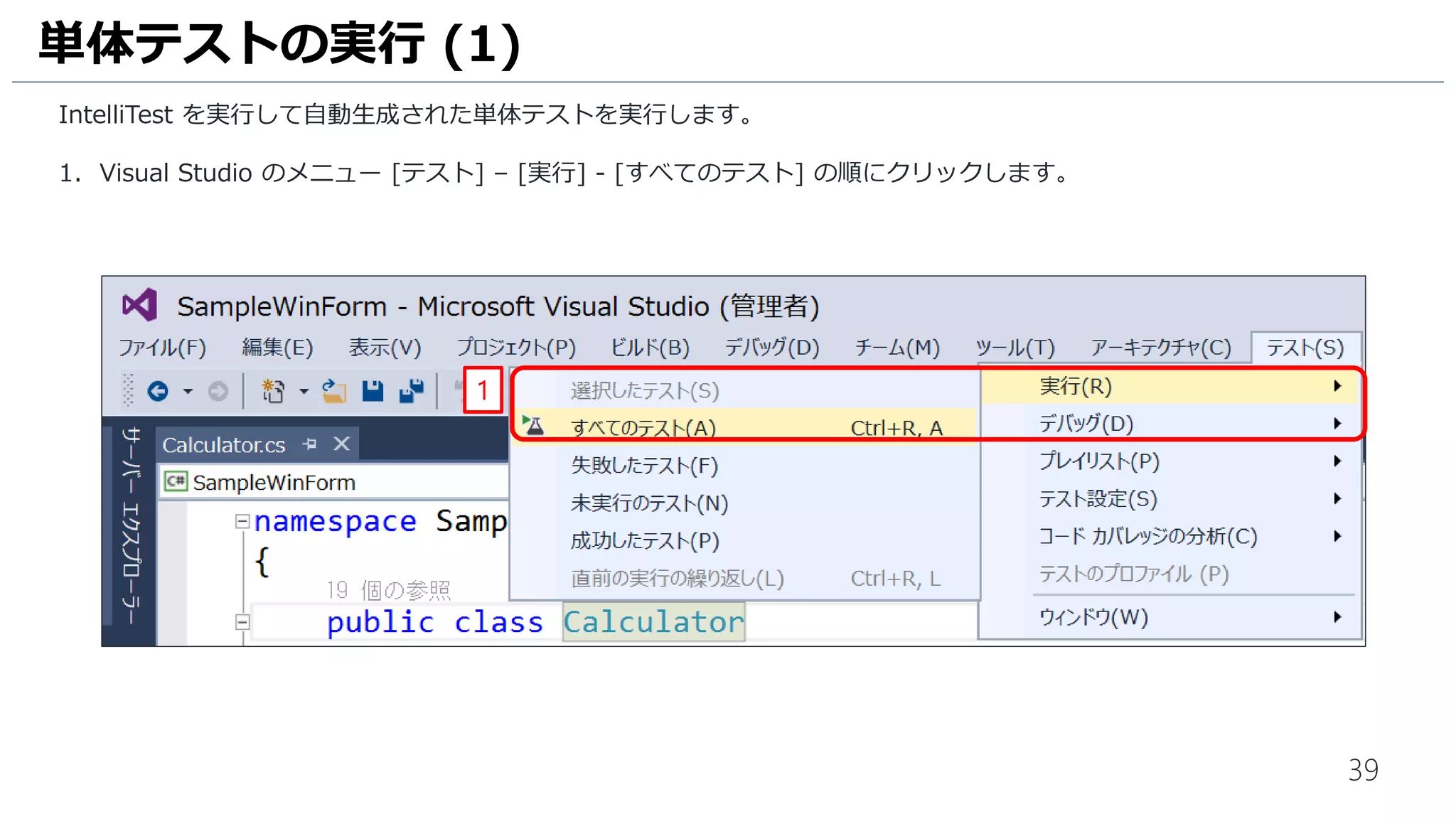The height and width of the screenshot is (819, 1456).
Task: Open the 表示(V) menu
Action: tap(385, 347)
